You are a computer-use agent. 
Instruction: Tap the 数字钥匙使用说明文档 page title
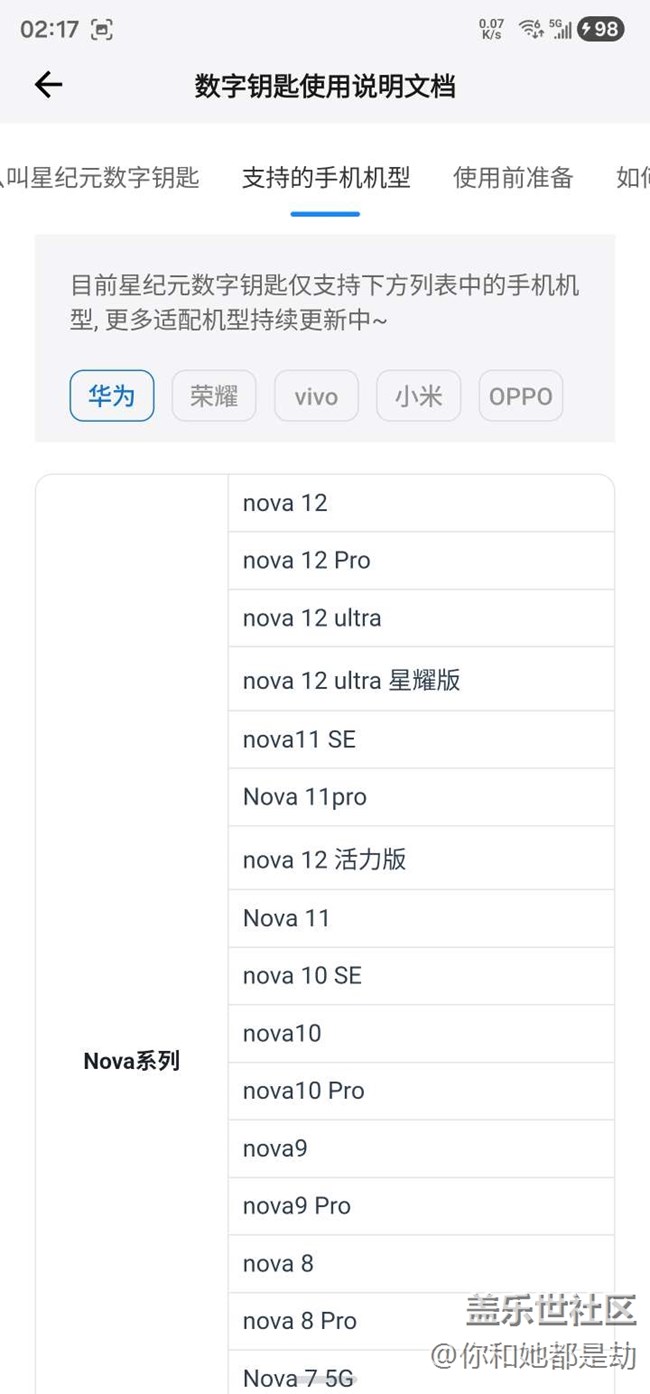pos(325,86)
